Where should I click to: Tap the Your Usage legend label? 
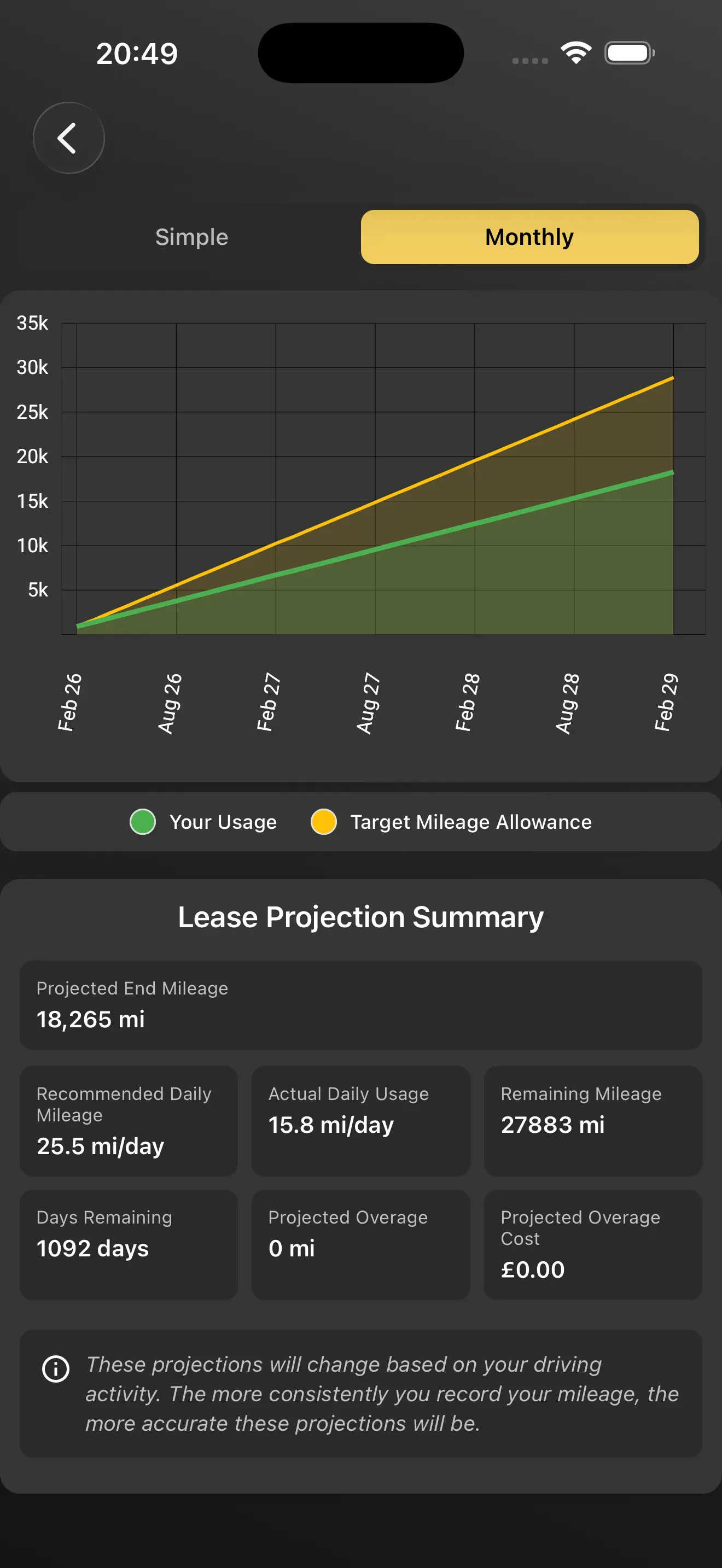click(x=223, y=822)
